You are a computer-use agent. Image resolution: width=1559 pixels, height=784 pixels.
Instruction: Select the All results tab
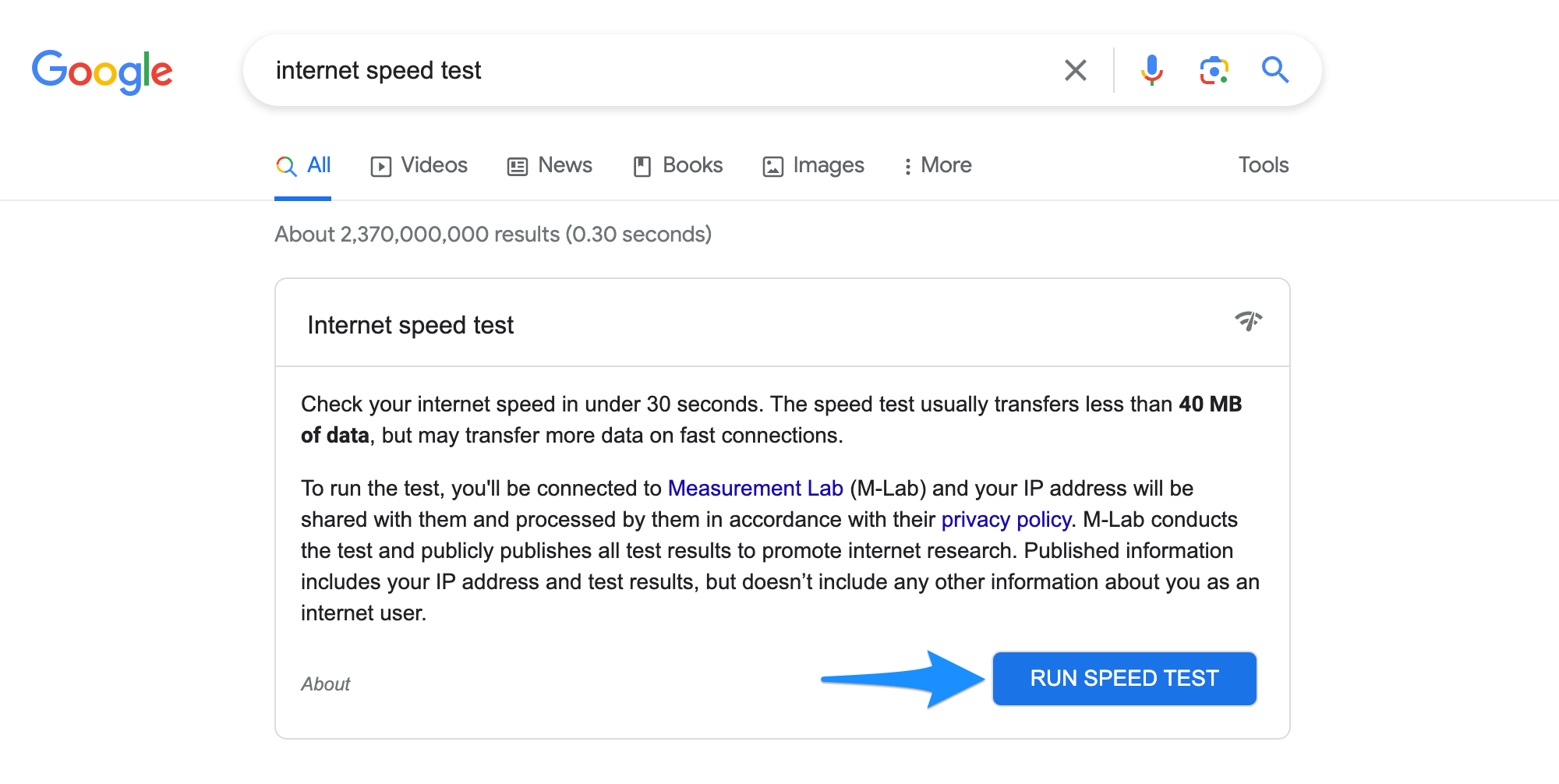(x=304, y=165)
